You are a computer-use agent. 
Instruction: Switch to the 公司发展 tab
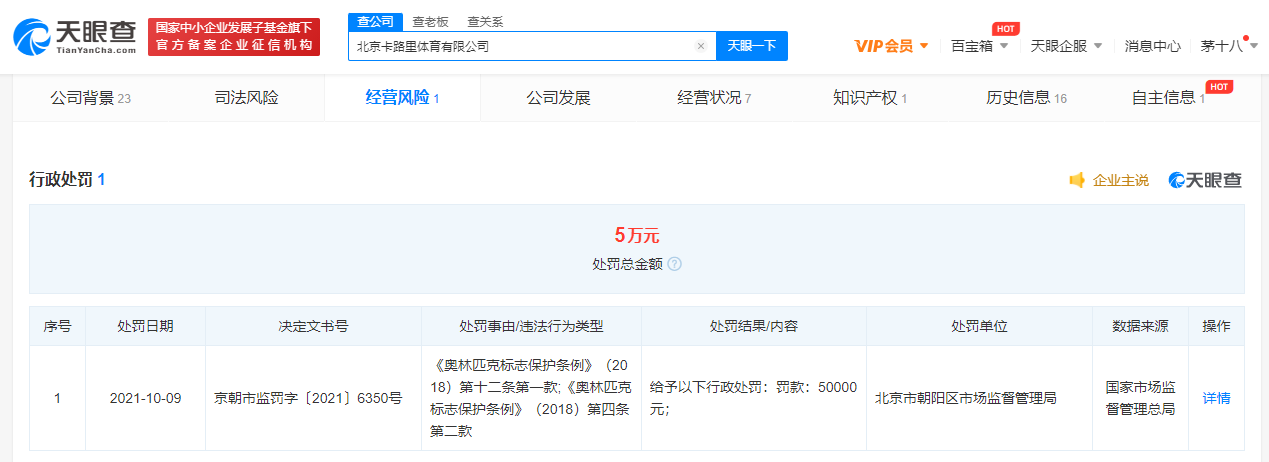[558, 98]
